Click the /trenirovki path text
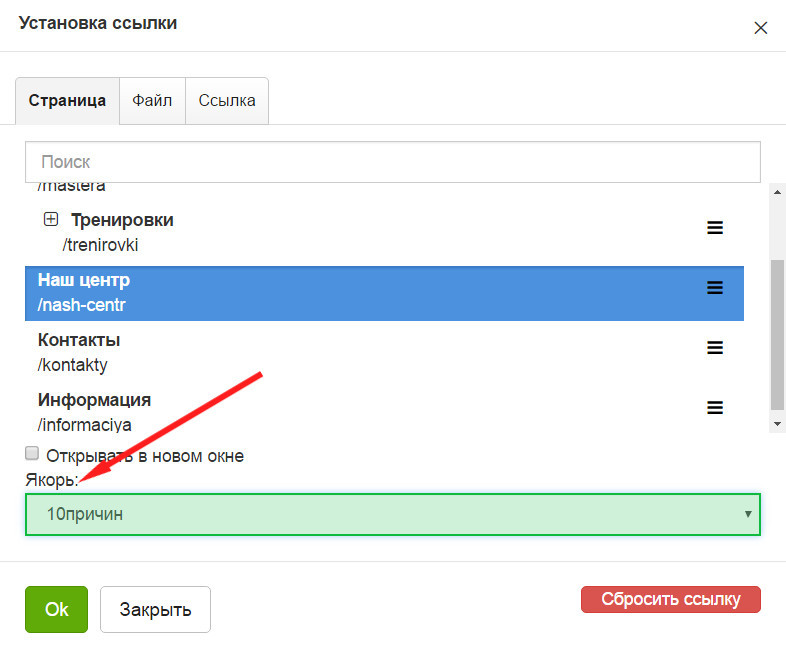Screen dimensions: 786x654 coord(100,245)
